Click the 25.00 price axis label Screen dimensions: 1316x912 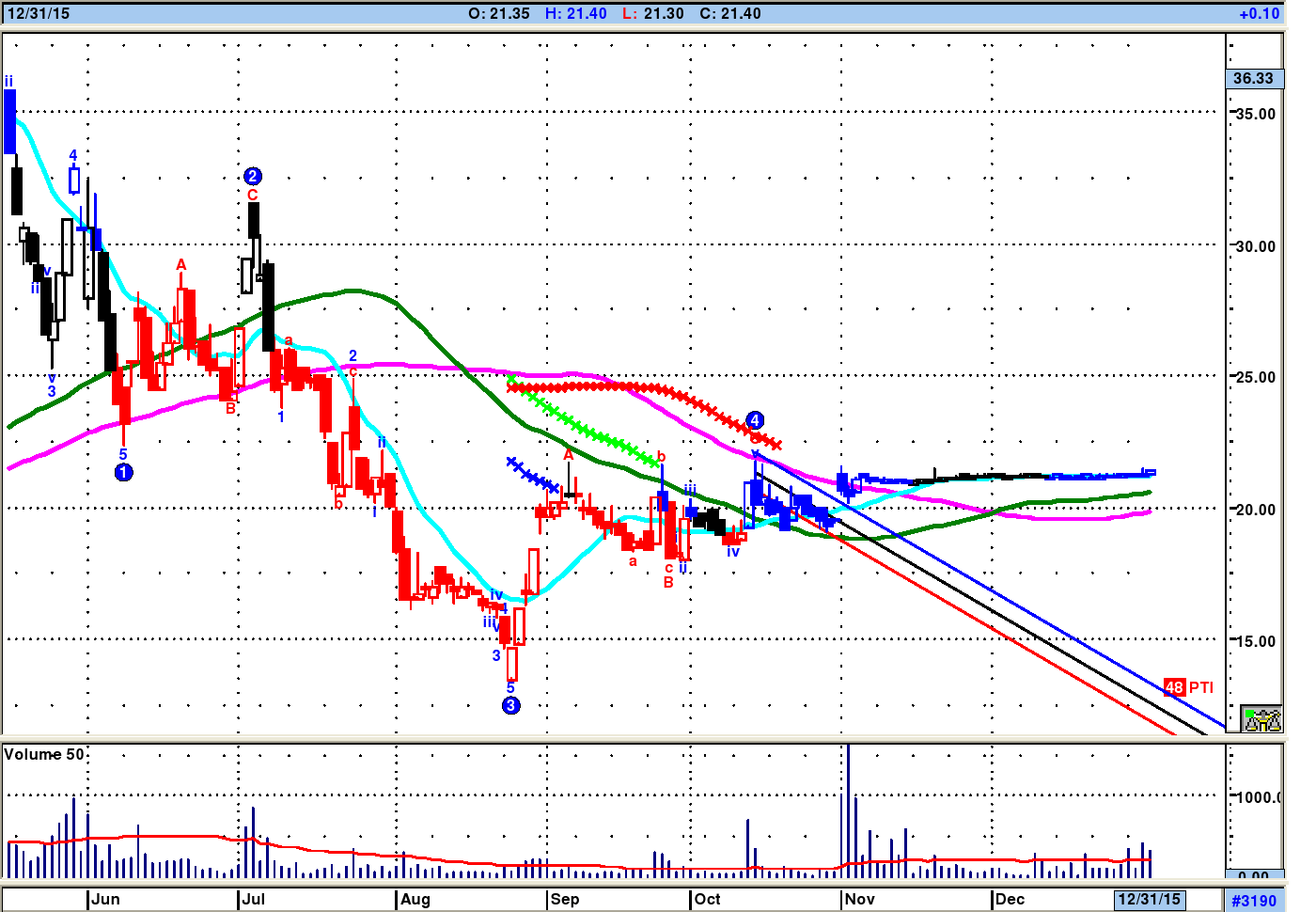pyautogui.click(x=1255, y=377)
